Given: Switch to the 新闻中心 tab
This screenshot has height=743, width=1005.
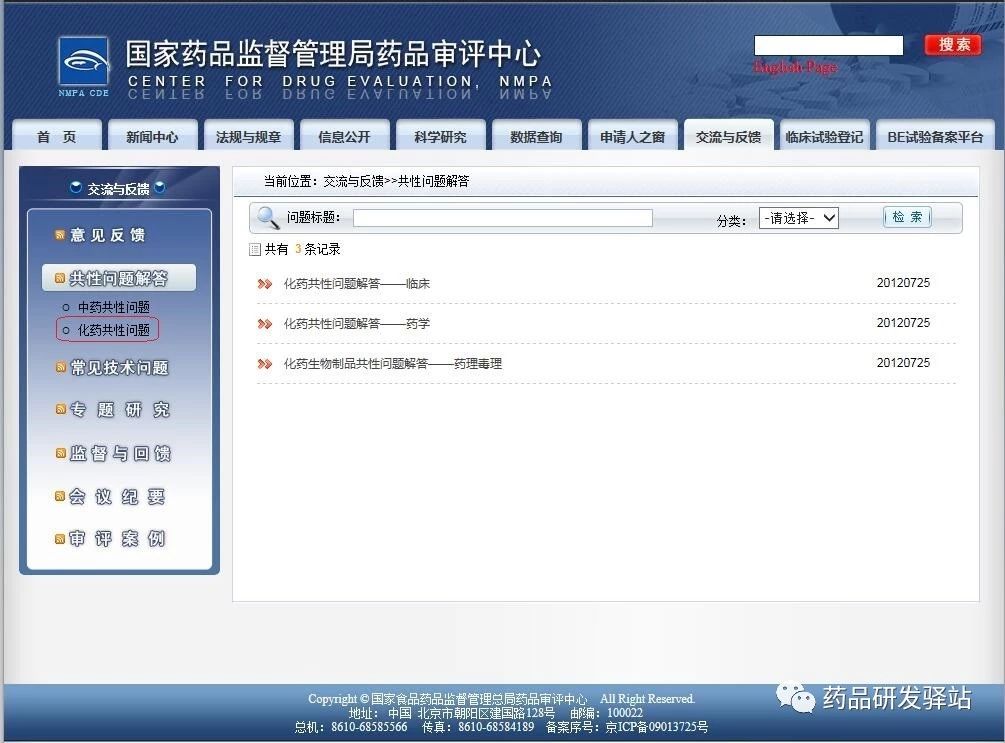Looking at the screenshot, I should click(153, 136).
